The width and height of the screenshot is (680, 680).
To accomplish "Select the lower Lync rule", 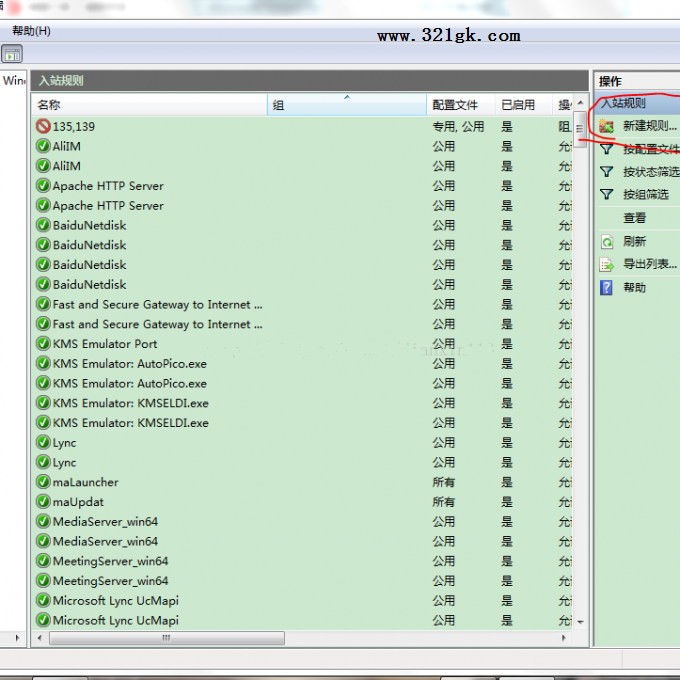I will [302, 462].
